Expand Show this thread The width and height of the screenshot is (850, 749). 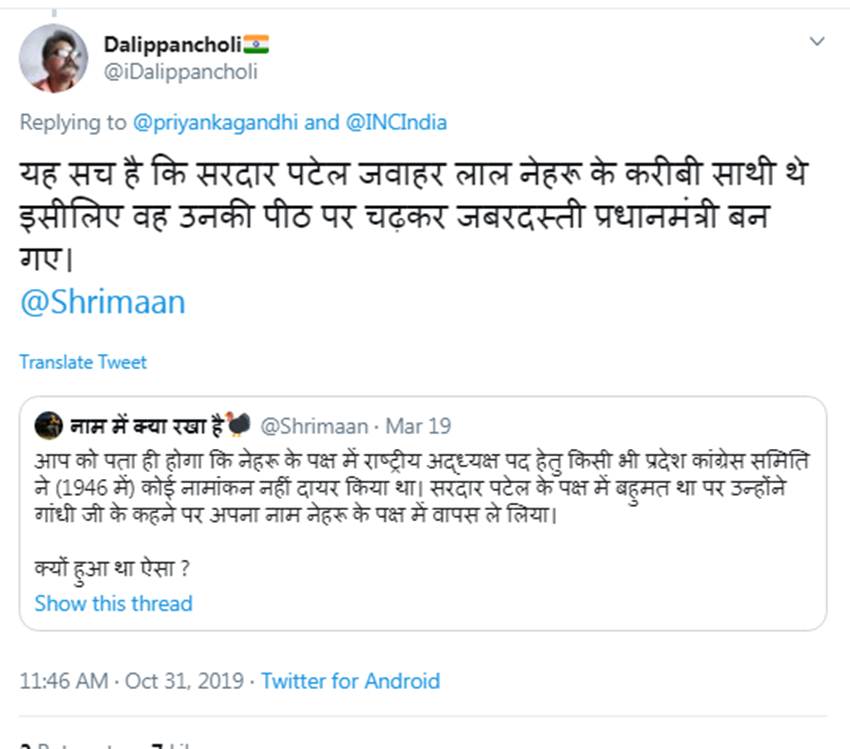pyautogui.click(x=113, y=603)
